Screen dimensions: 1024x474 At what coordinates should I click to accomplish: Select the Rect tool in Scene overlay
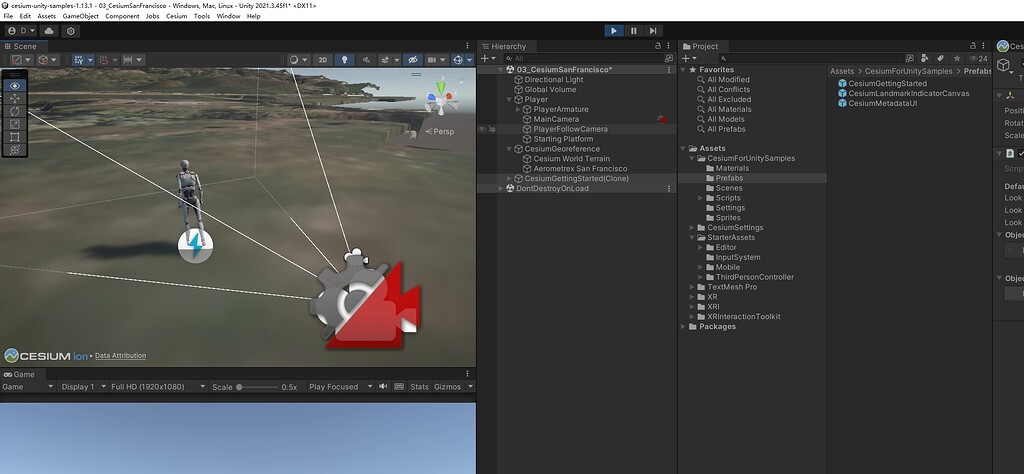[14, 137]
